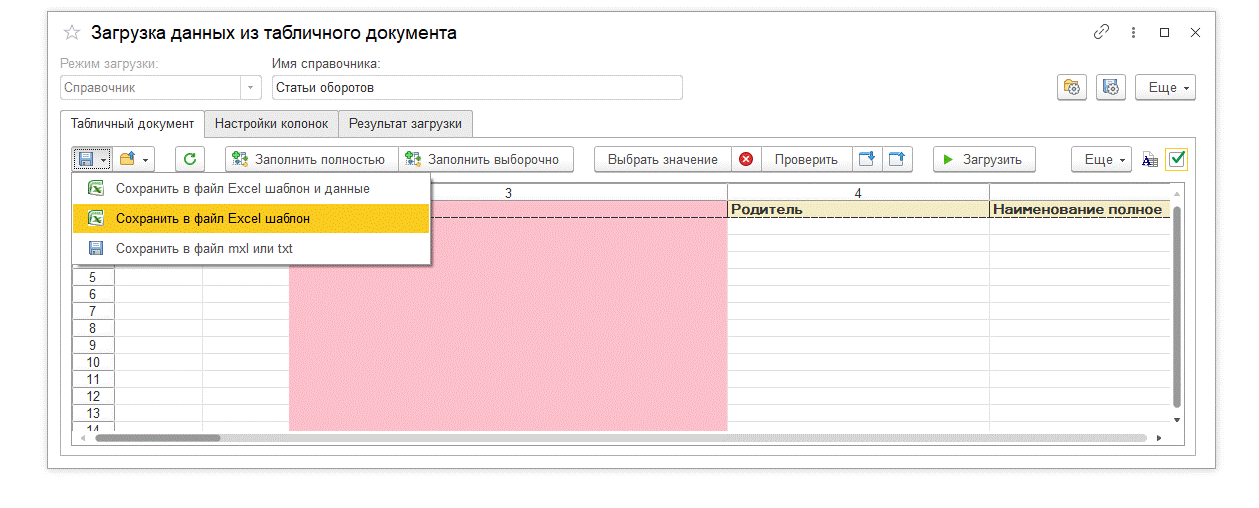Click the save settings disk-gear icon
Image resolution: width=1259 pixels, height=508 pixels.
click(x=1111, y=88)
